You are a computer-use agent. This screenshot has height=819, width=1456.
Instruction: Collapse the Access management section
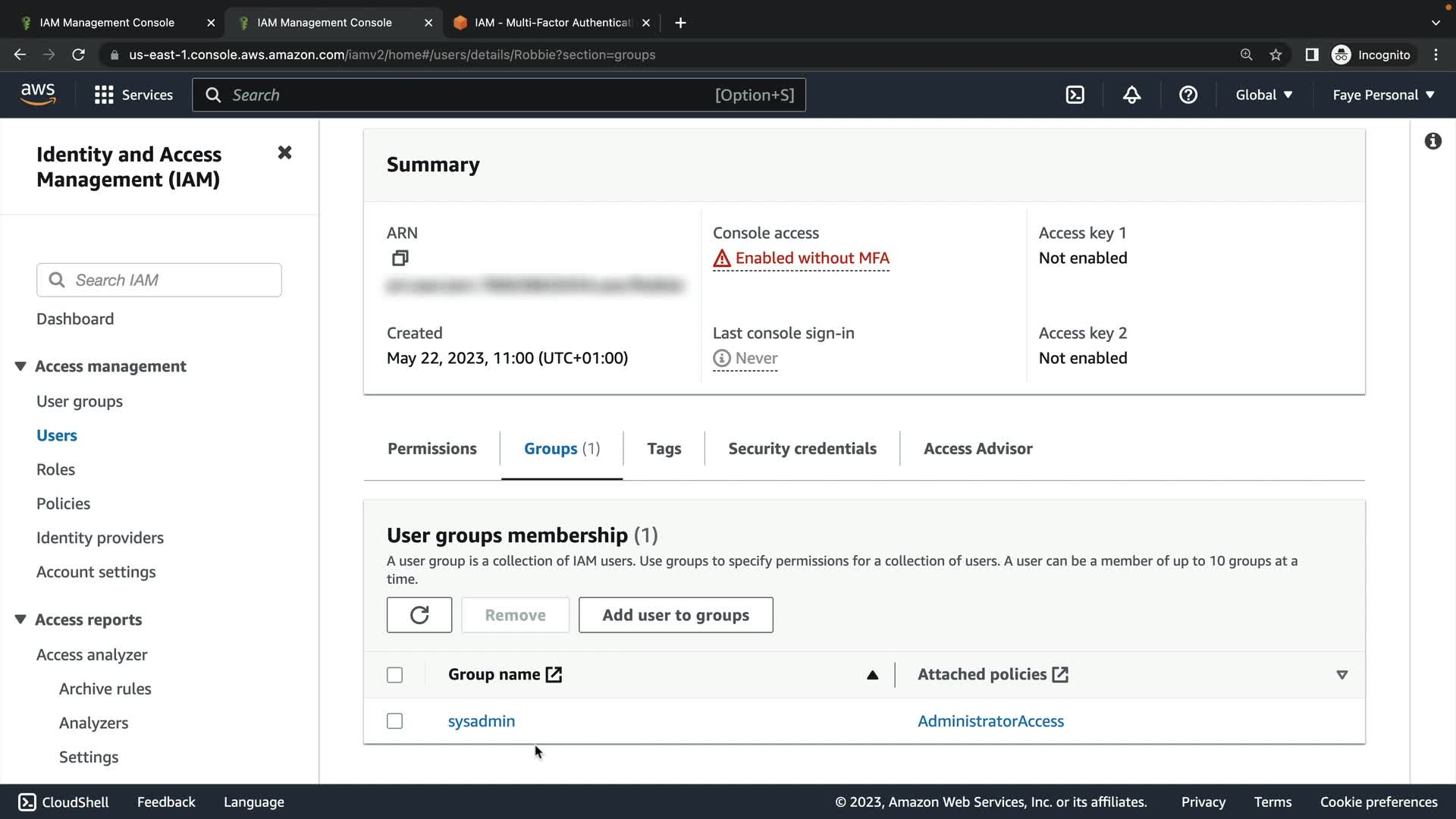click(x=20, y=366)
